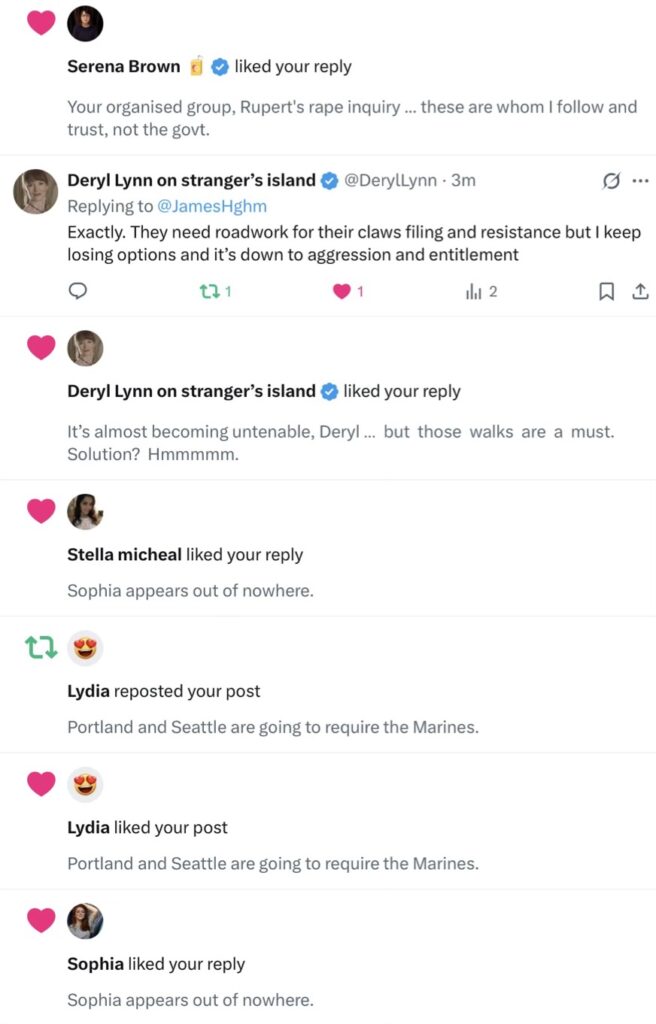Reply to Deryl Lynn's tweet
Image resolution: width=656 pixels, height=1024 pixels.
pyautogui.click(x=78, y=292)
